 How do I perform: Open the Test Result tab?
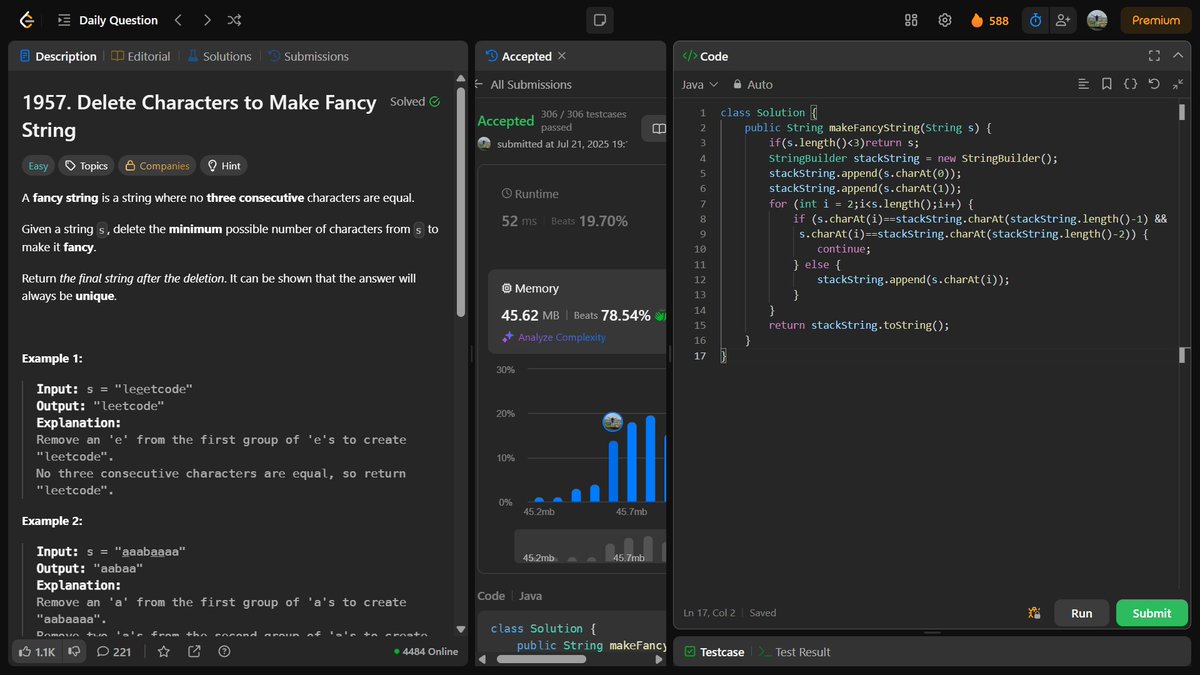795,652
